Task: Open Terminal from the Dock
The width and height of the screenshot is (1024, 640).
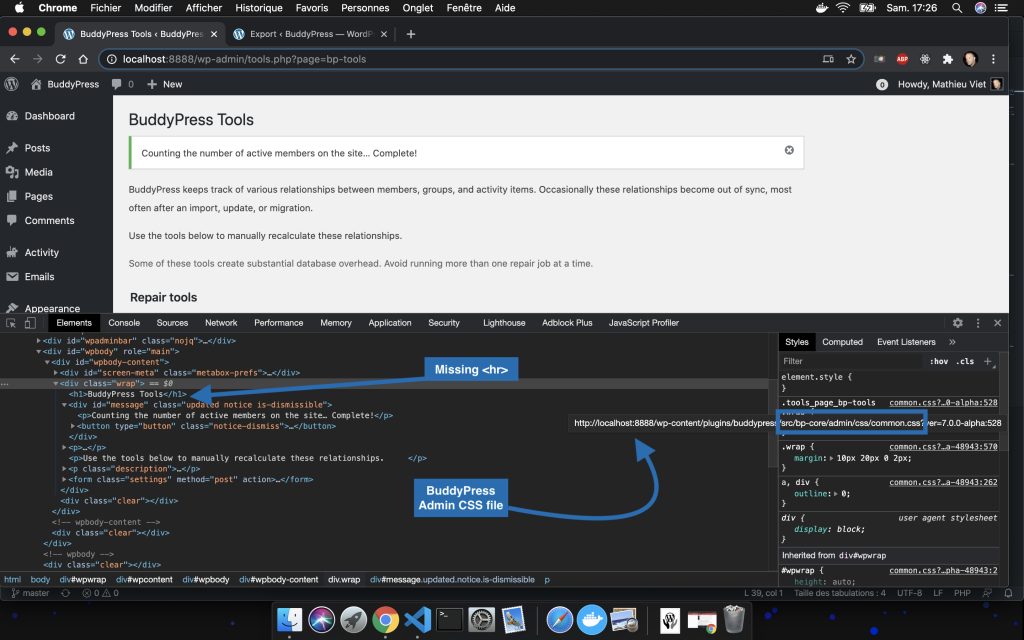Action: tap(449, 619)
